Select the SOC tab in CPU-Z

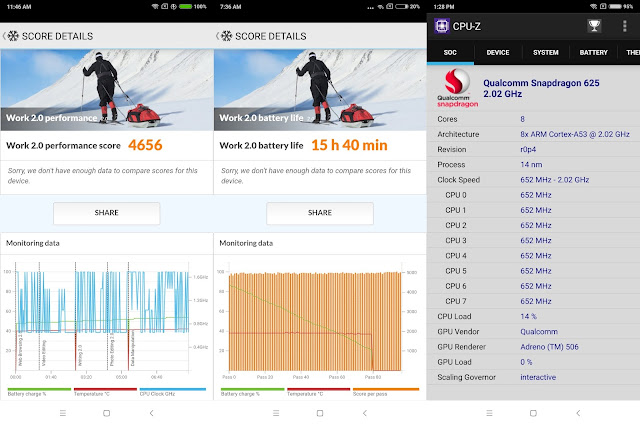pos(450,52)
